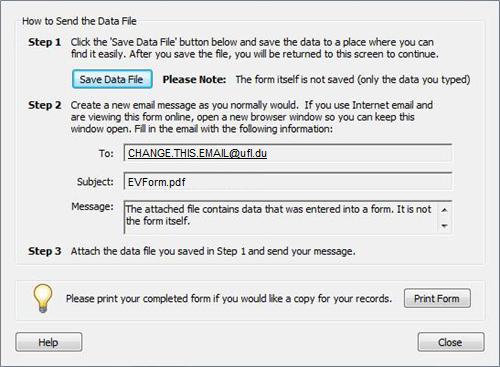Image resolution: width=500 pixels, height=367 pixels.
Task: Click the 'To:' field label
Action: coord(106,154)
